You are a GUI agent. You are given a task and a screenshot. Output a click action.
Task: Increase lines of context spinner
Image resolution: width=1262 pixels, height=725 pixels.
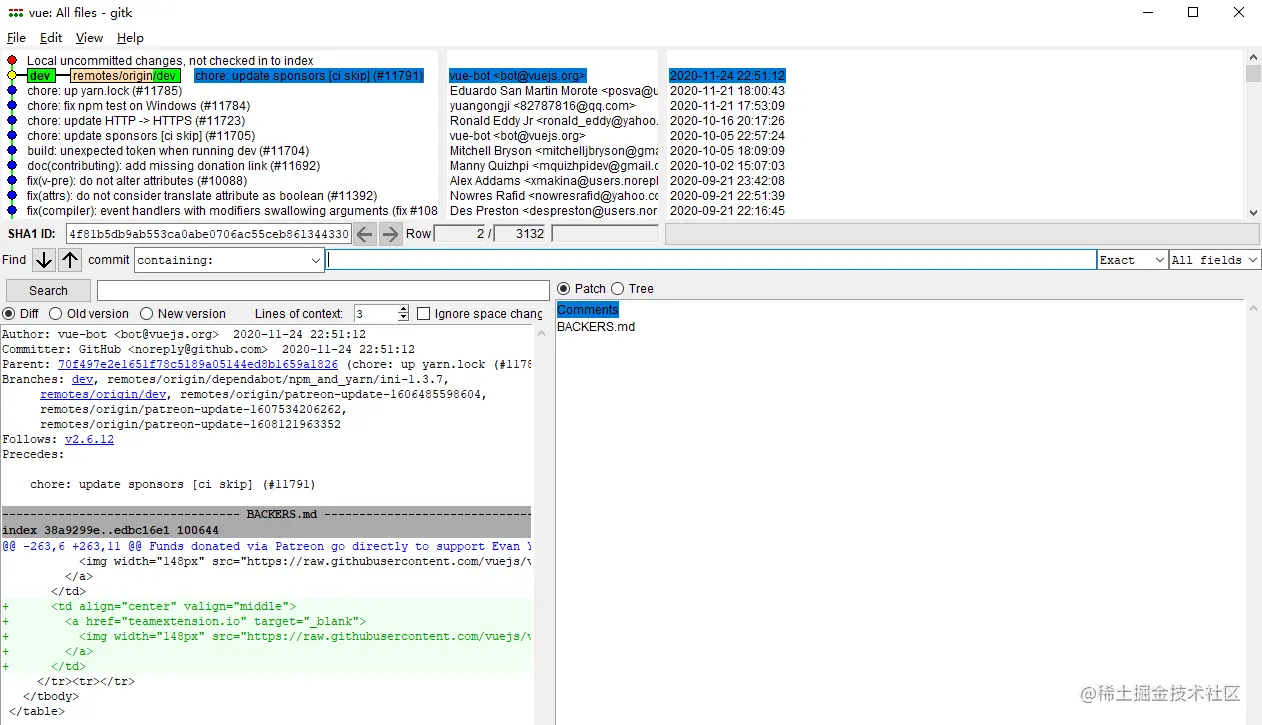(x=404, y=310)
